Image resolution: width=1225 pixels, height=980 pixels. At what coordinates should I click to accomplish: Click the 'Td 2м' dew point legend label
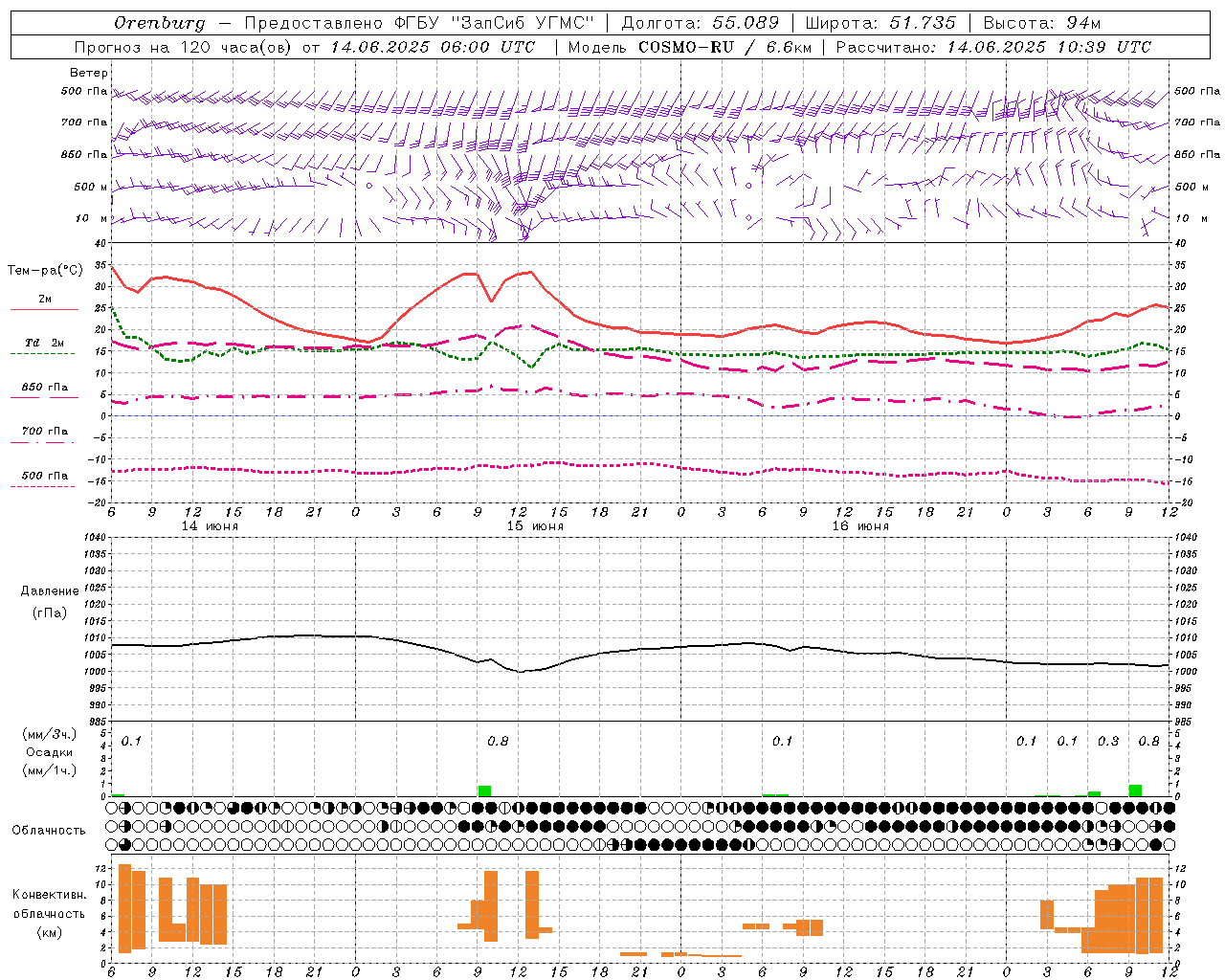45,343
